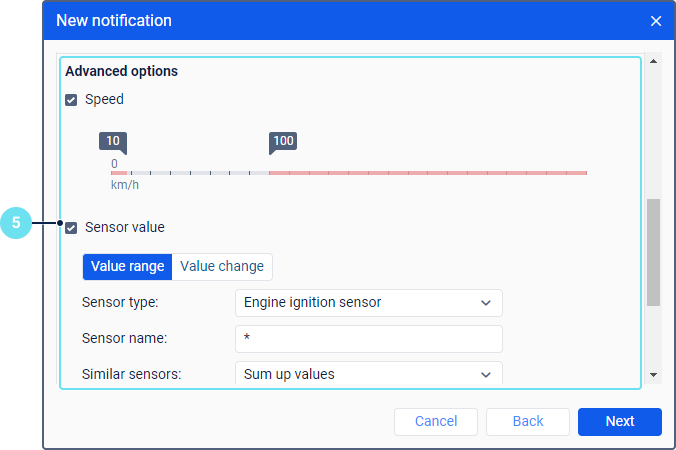676x450 pixels.
Task: Open the Sensor type dropdown
Action: 368,302
